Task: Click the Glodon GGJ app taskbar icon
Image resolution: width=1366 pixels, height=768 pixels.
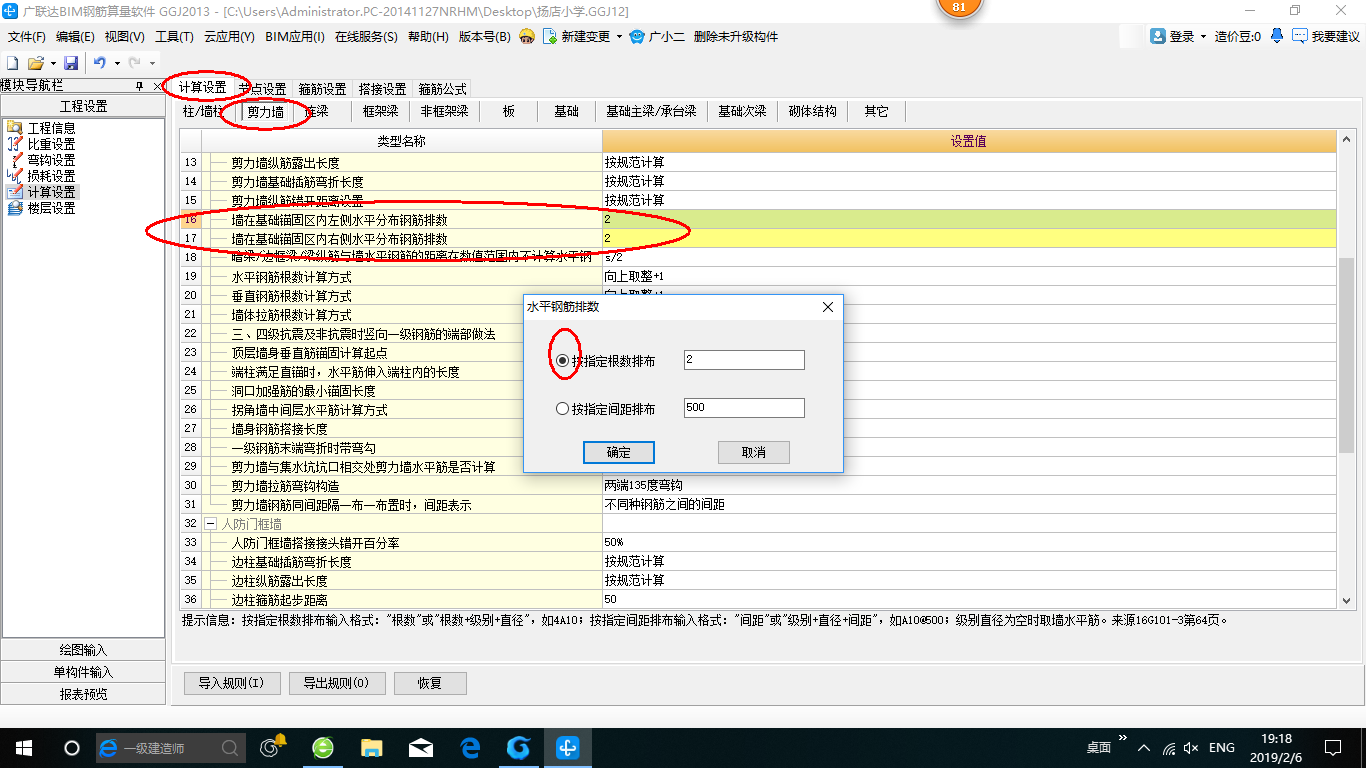Action: click(x=568, y=747)
